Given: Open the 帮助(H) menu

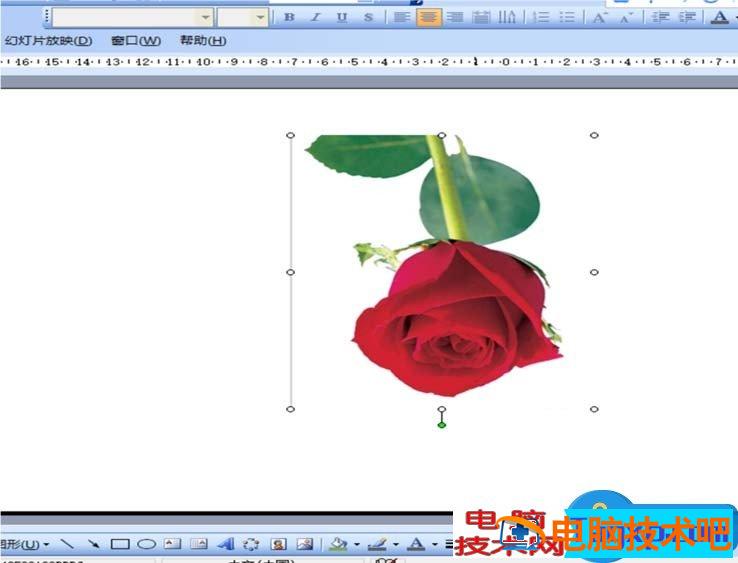Looking at the screenshot, I should tap(203, 41).
